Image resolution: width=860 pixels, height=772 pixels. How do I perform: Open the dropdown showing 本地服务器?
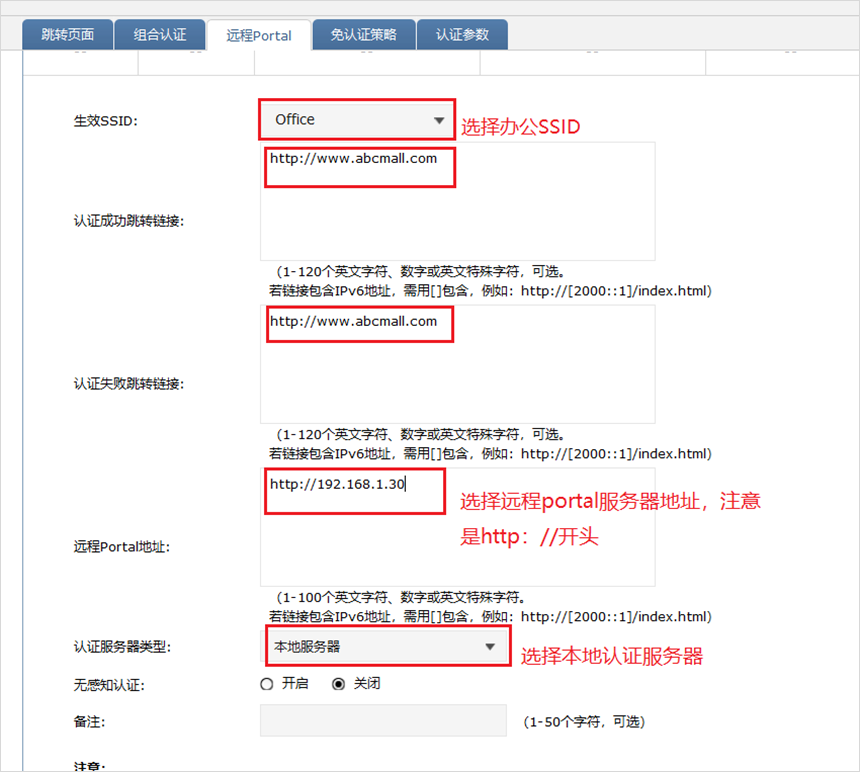384,647
